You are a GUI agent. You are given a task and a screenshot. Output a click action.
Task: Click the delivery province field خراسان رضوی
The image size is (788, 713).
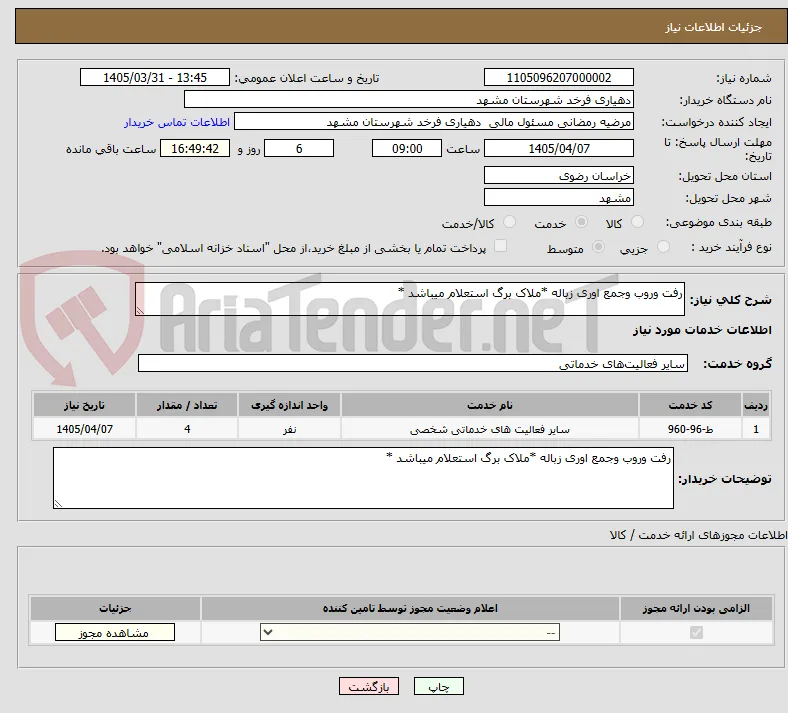(x=558, y=175)
